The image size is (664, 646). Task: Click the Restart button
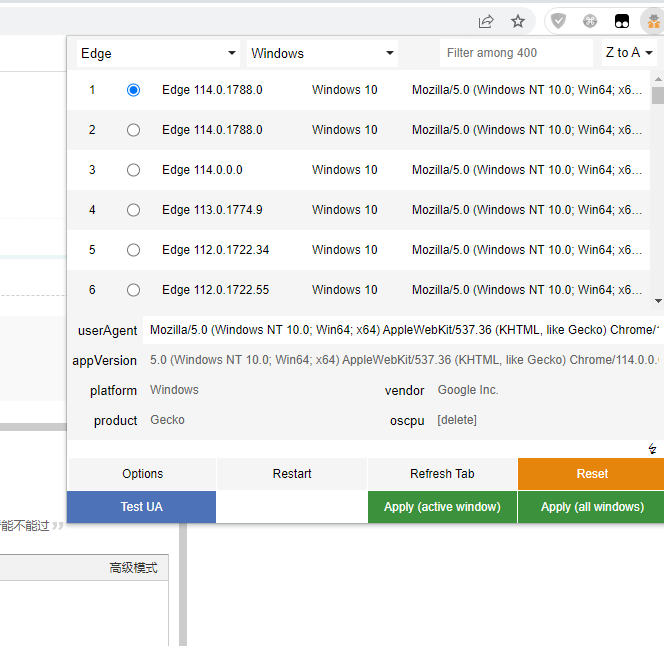pos(292,474)
